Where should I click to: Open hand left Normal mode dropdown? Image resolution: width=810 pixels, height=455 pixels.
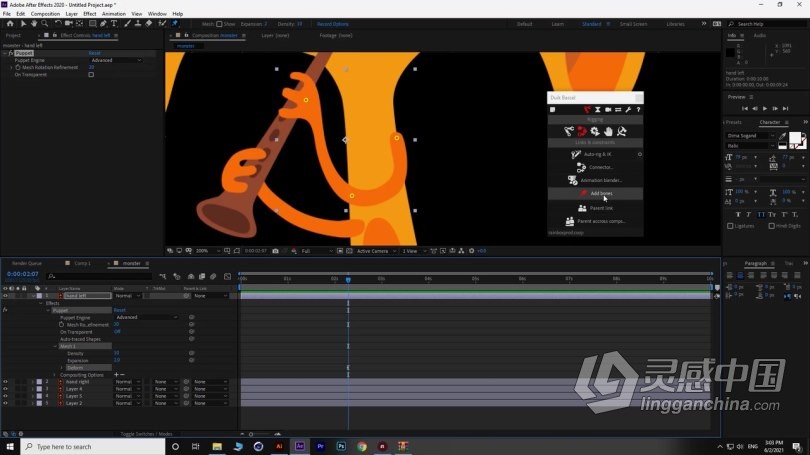(127, 296)
